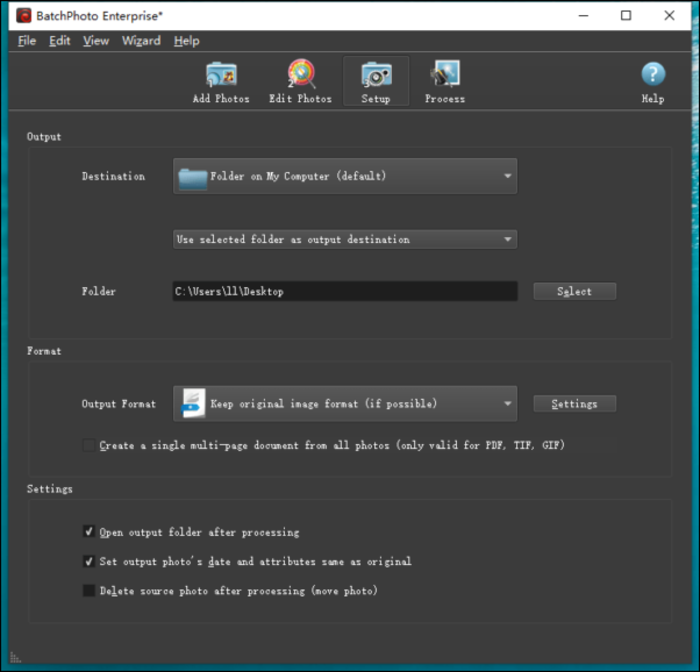
Task: Click the Output Format label
Action: pos(119,404)
